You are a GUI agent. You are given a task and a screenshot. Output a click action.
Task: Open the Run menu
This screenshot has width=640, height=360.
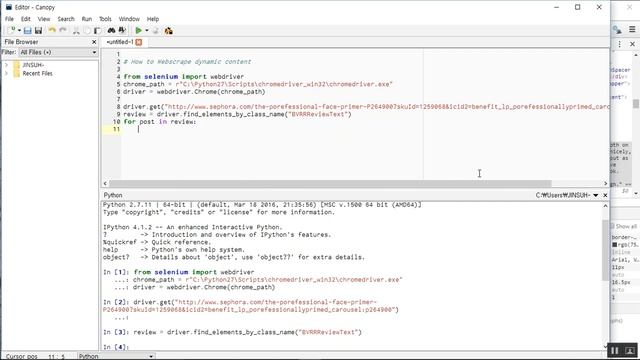87,19
